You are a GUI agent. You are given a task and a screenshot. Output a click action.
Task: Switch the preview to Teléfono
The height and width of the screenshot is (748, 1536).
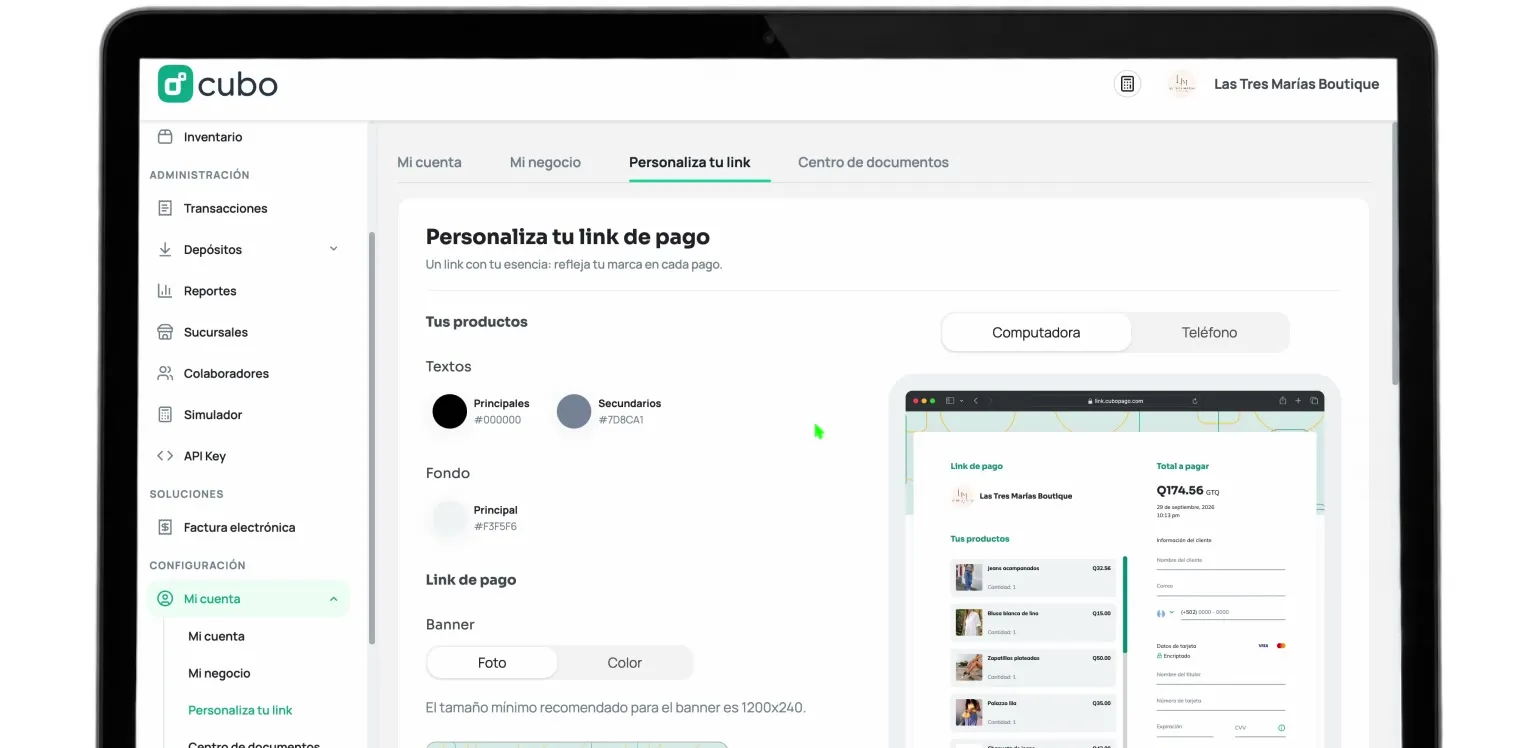click(1209, 333)
